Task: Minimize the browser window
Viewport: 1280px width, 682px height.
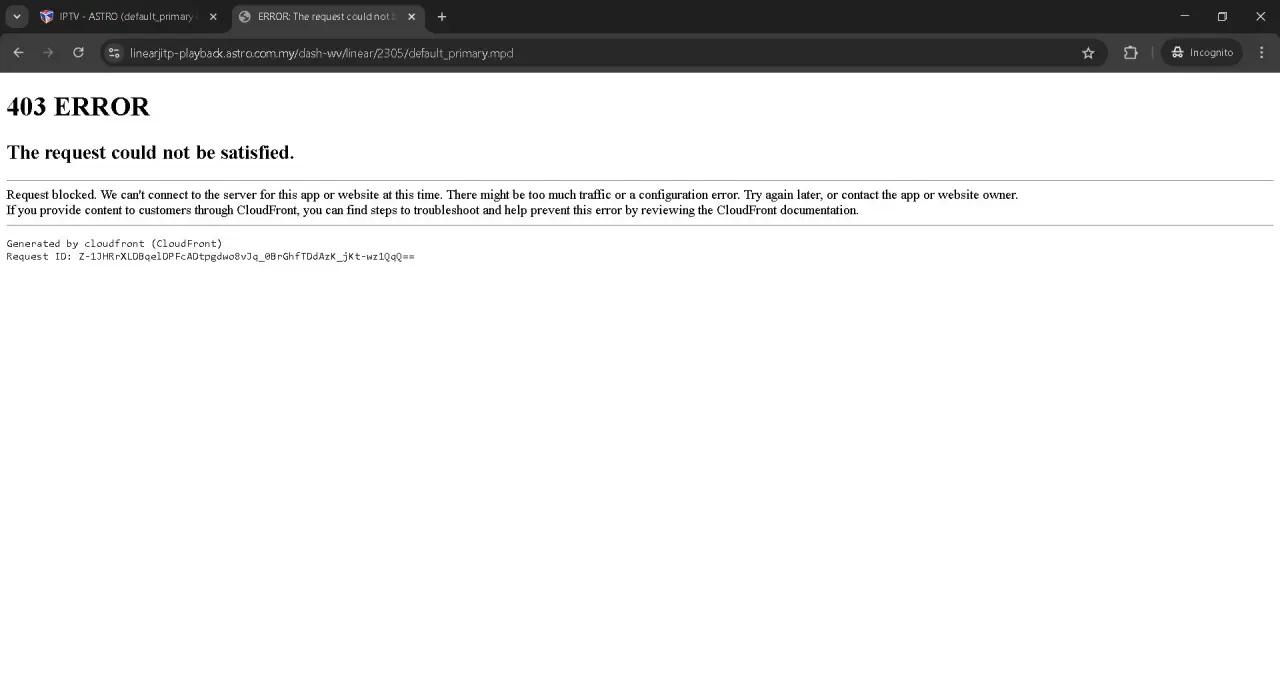Action: 1185,16
